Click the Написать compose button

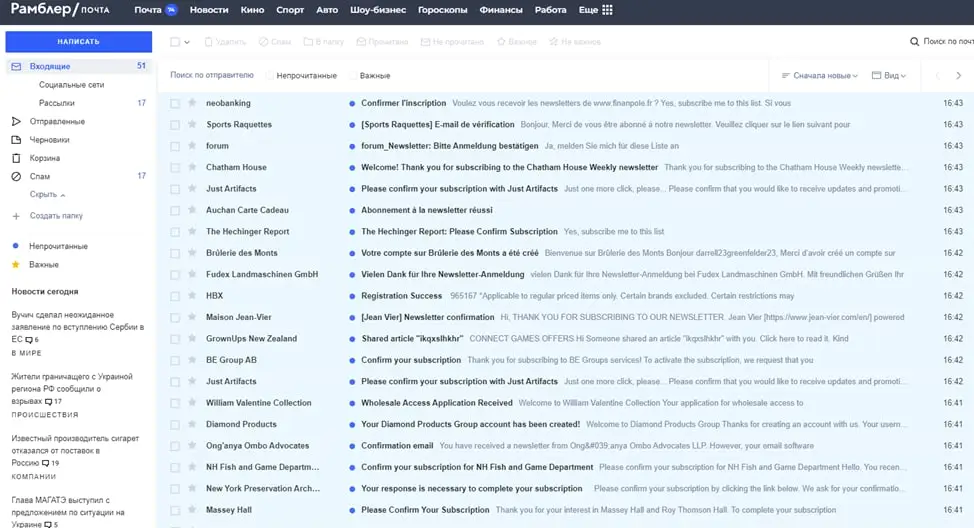[78, 42]
